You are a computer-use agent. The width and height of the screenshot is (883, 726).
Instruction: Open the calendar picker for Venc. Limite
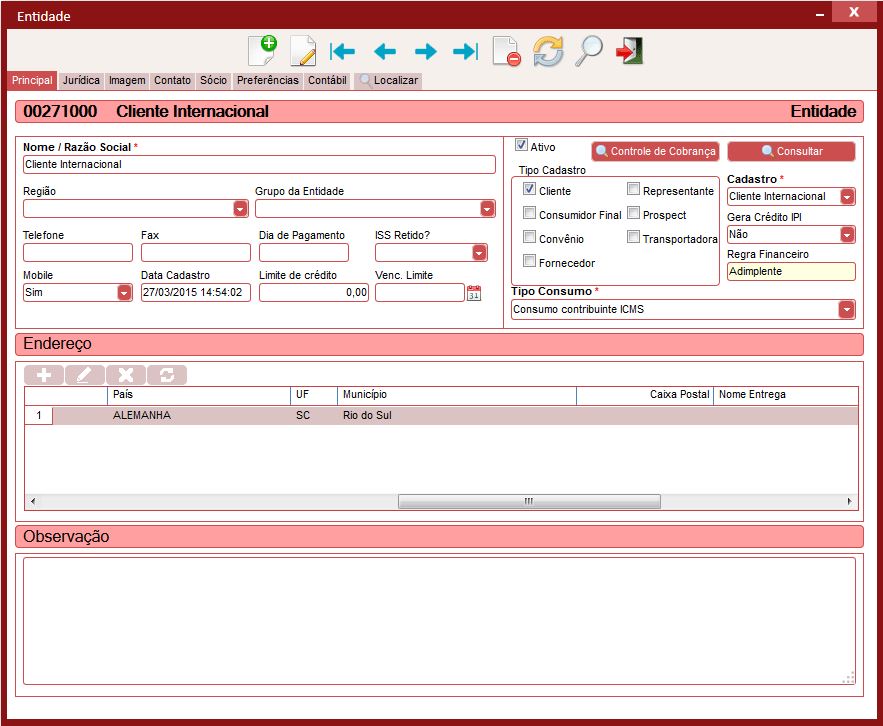click(x=474, y=293)
